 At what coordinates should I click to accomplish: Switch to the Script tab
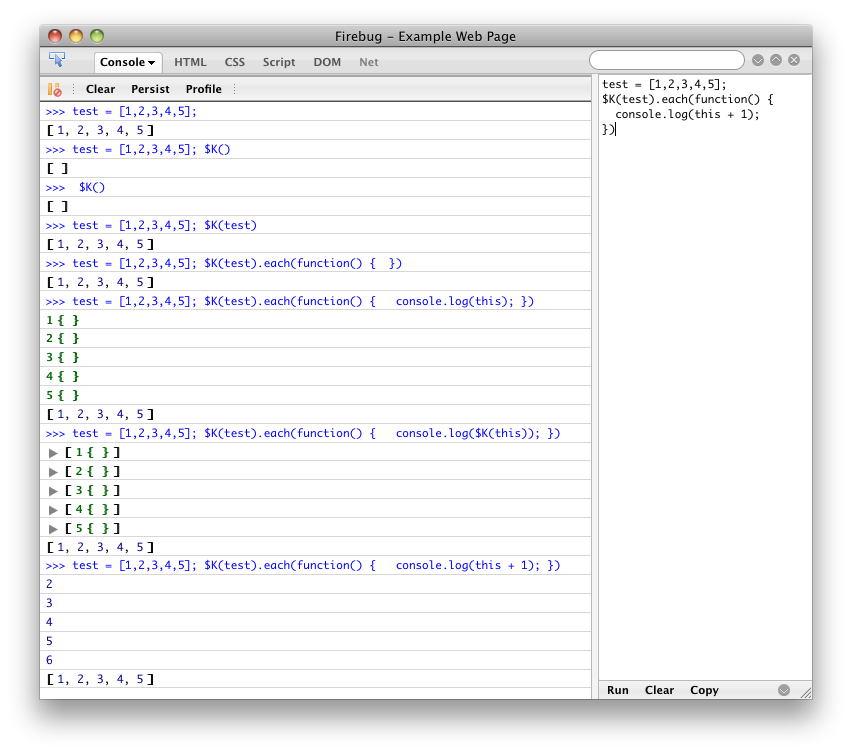pyautogui.click(x=279, y=62)
